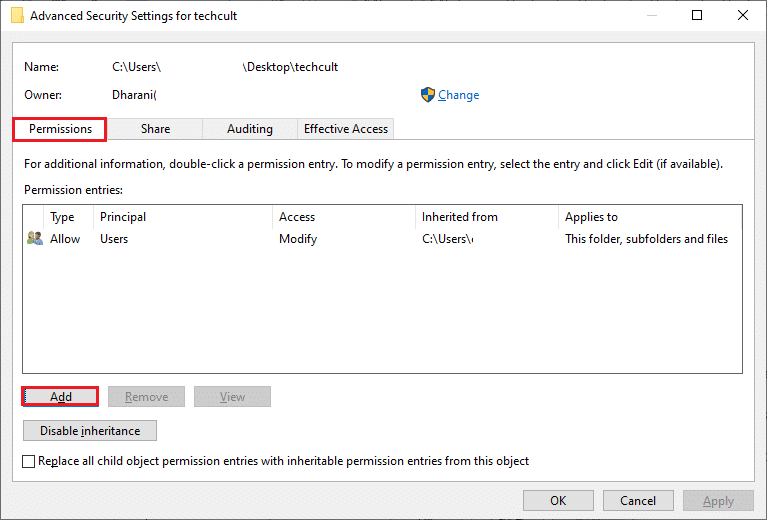Click the Cancel button

click(x=638, y=500)
